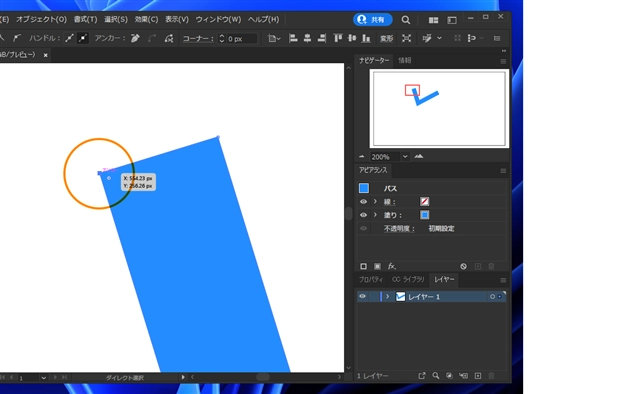Cut path at selected anchor points
This screenshot has height=394, width=640.
point(169,38)
